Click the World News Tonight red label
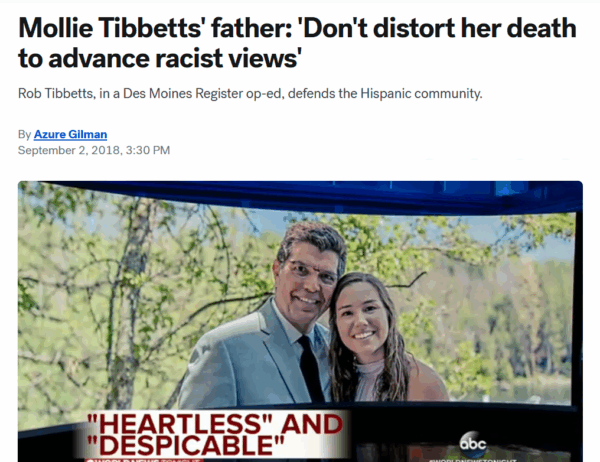 point(144,460)
